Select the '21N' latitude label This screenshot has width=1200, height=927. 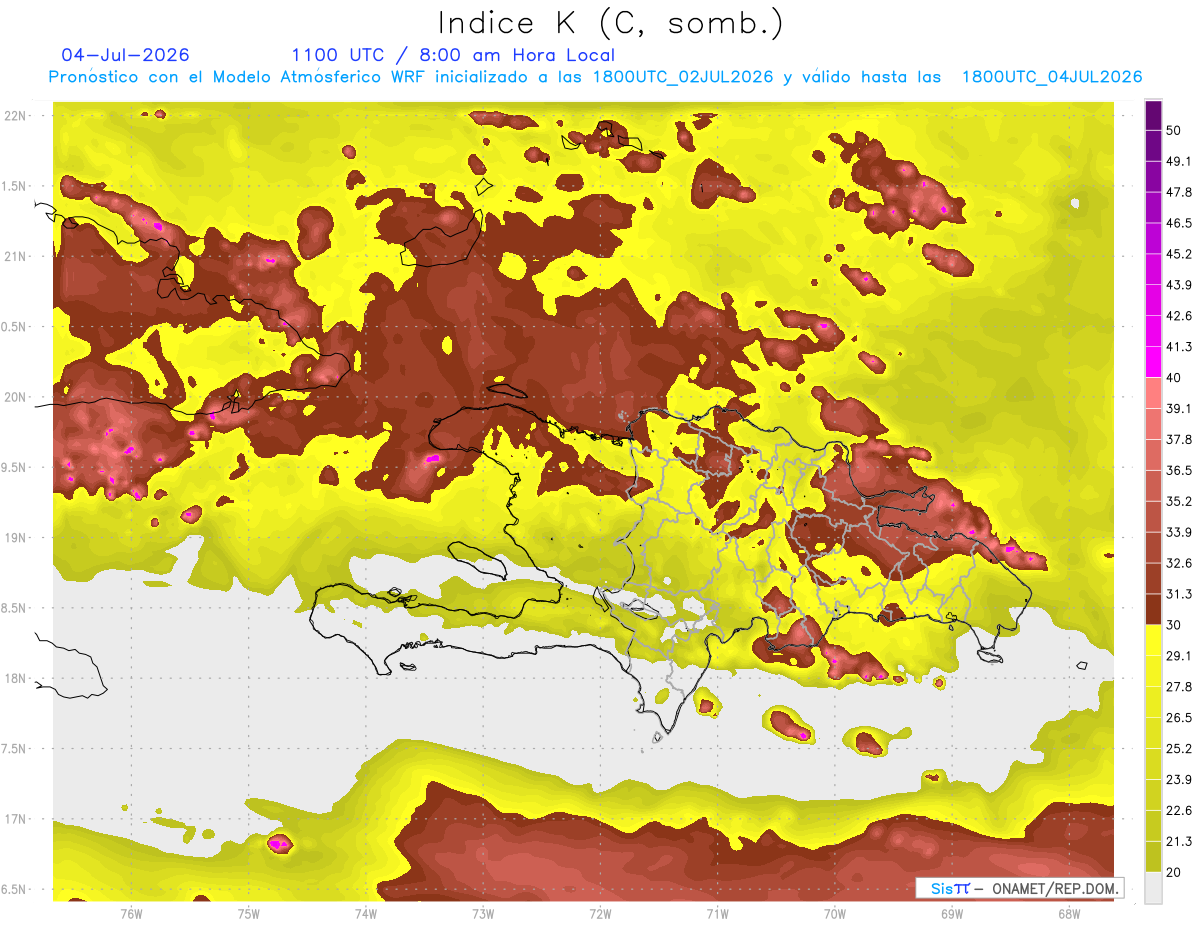tap(15, 257)
